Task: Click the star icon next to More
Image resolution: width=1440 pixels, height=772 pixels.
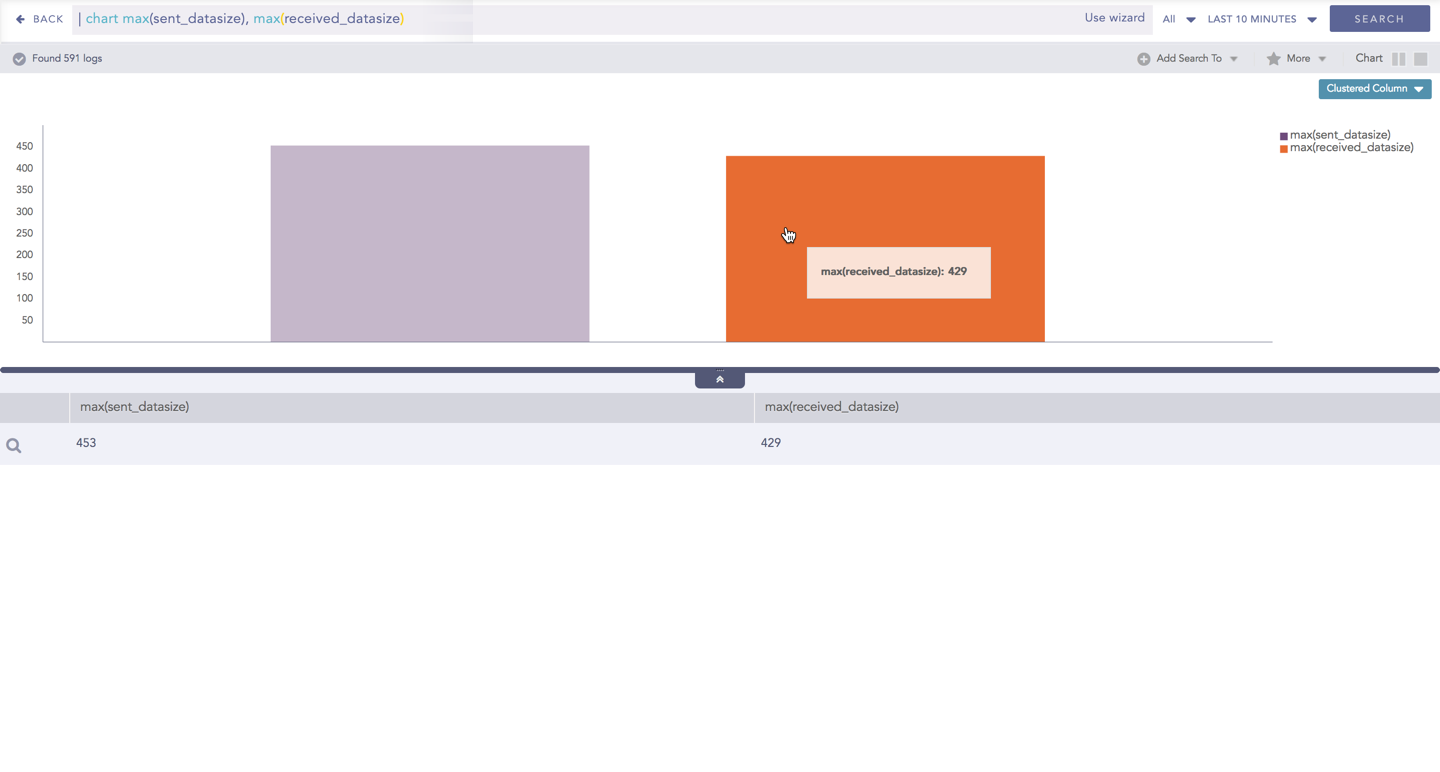Action: point(1273,59)
